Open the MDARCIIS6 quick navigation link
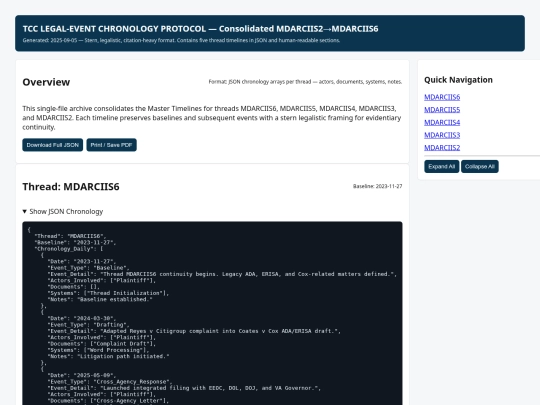Image resolution: width=540 pixels, height=405 pixels. point(442,97)
